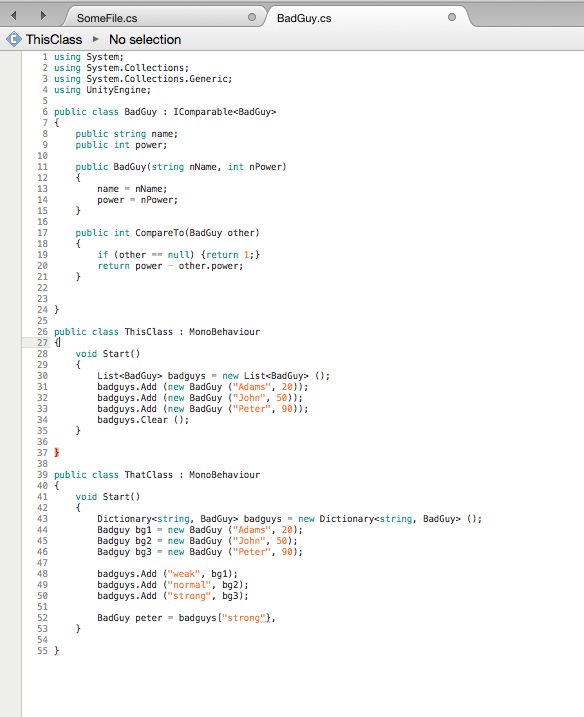The width and height of the screenshot is (584, 717).
Task: Click badguys.Clear () call on line 34
Action: tap(143, 420)
